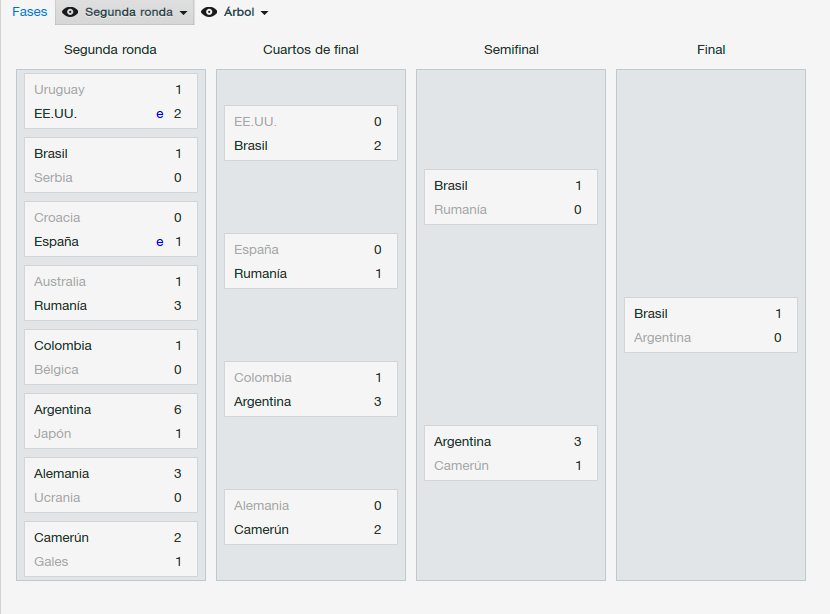Open the Brasil vs Rumanía semifinal match

511,197
